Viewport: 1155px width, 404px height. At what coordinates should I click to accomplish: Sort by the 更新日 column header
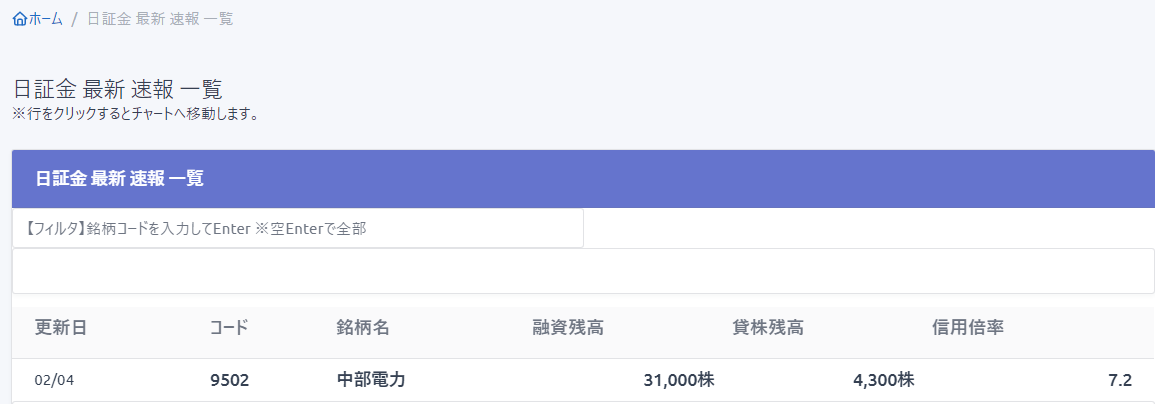[x=61, y=327]
